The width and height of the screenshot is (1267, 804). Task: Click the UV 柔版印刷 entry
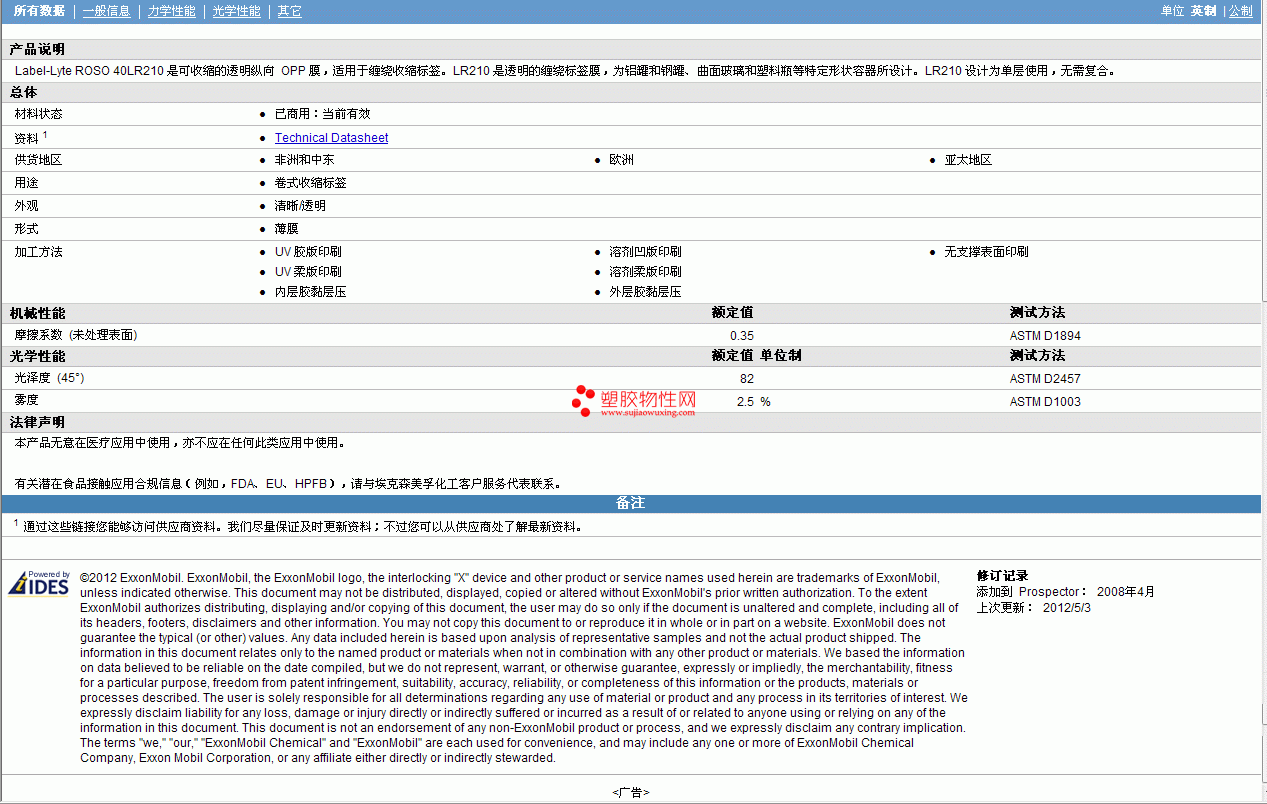[x=308, y=272]
